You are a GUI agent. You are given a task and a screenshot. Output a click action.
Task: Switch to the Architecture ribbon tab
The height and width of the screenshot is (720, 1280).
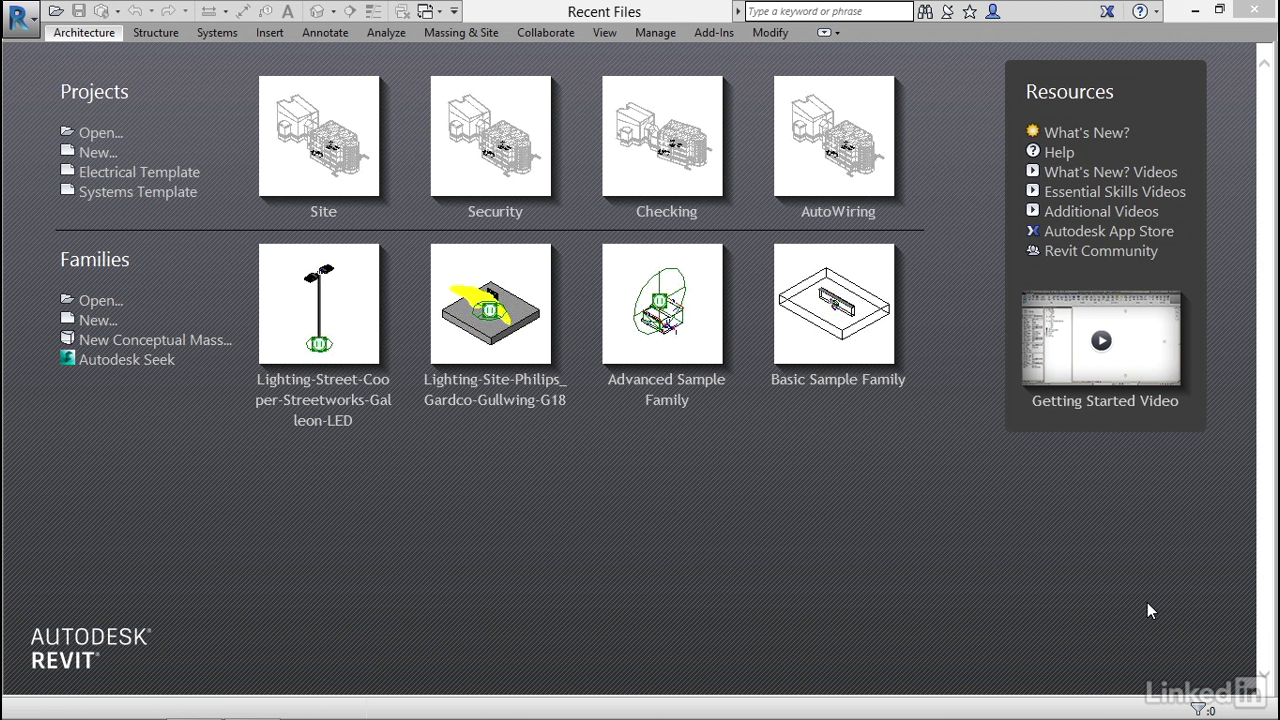(x=84, y=33)
